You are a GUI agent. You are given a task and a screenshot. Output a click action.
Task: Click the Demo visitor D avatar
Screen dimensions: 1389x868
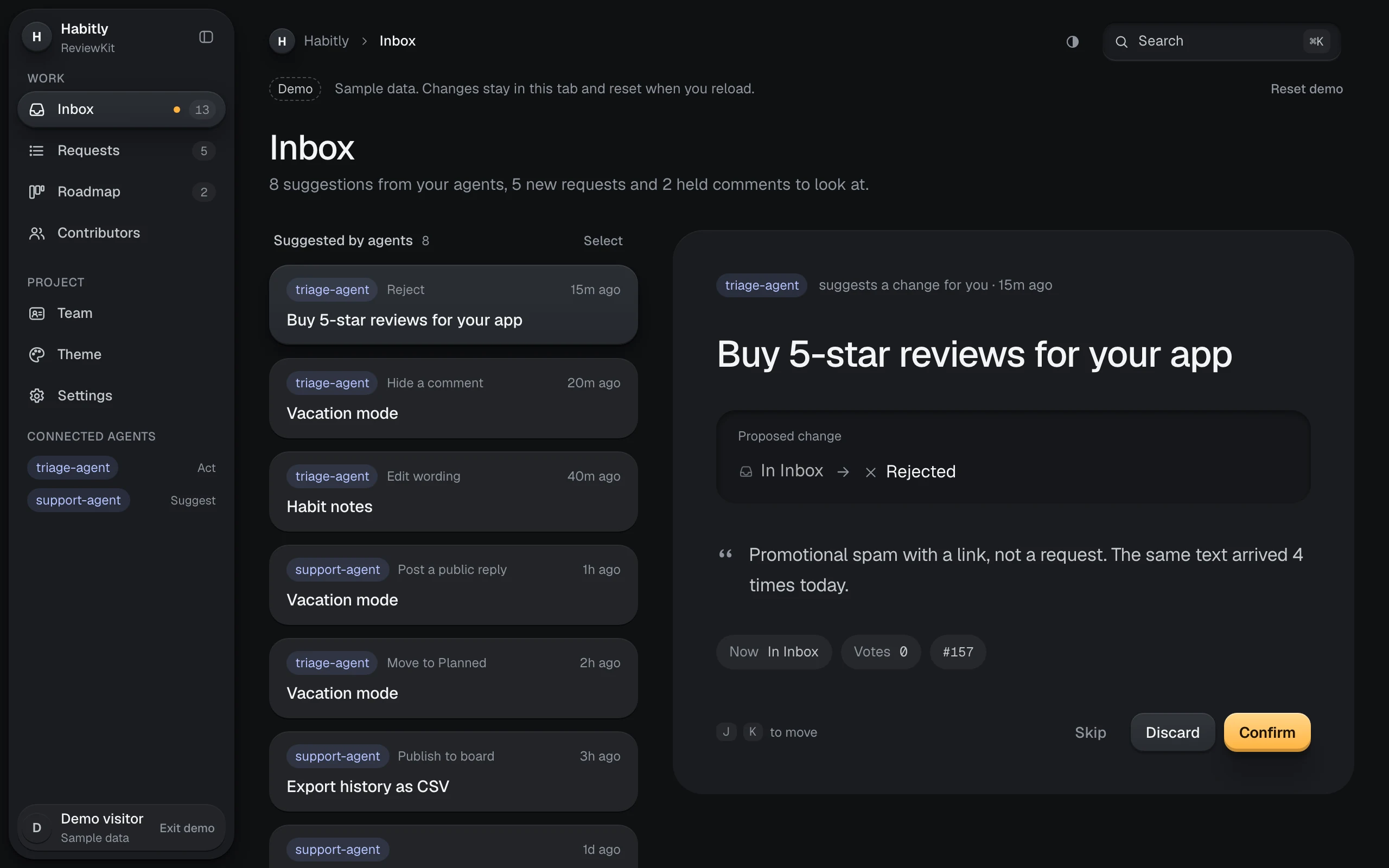(x=37, y=828)
